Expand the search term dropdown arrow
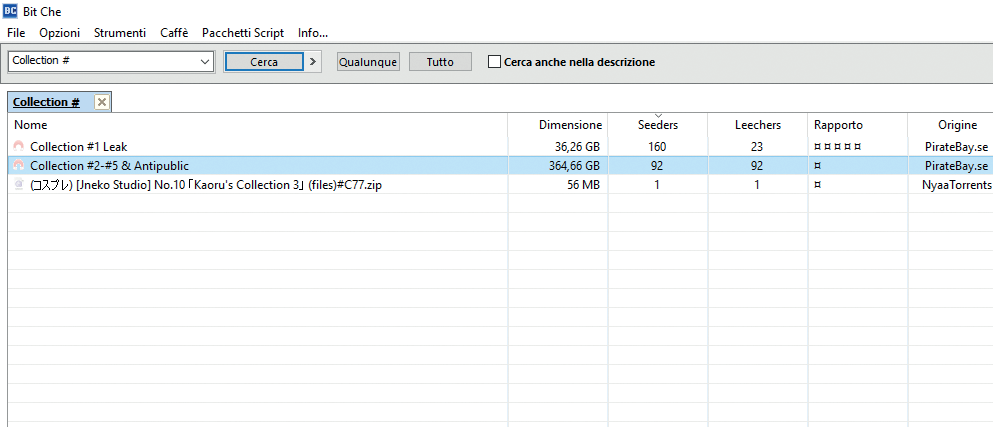This screenshot has height=427, width=993. [205, 61]
